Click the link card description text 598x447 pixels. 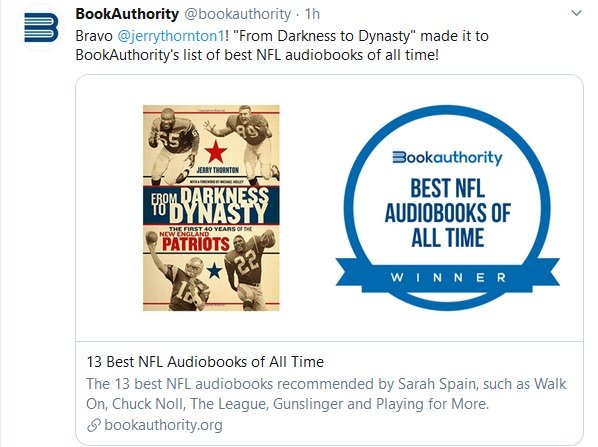click(x=326, y=394)
